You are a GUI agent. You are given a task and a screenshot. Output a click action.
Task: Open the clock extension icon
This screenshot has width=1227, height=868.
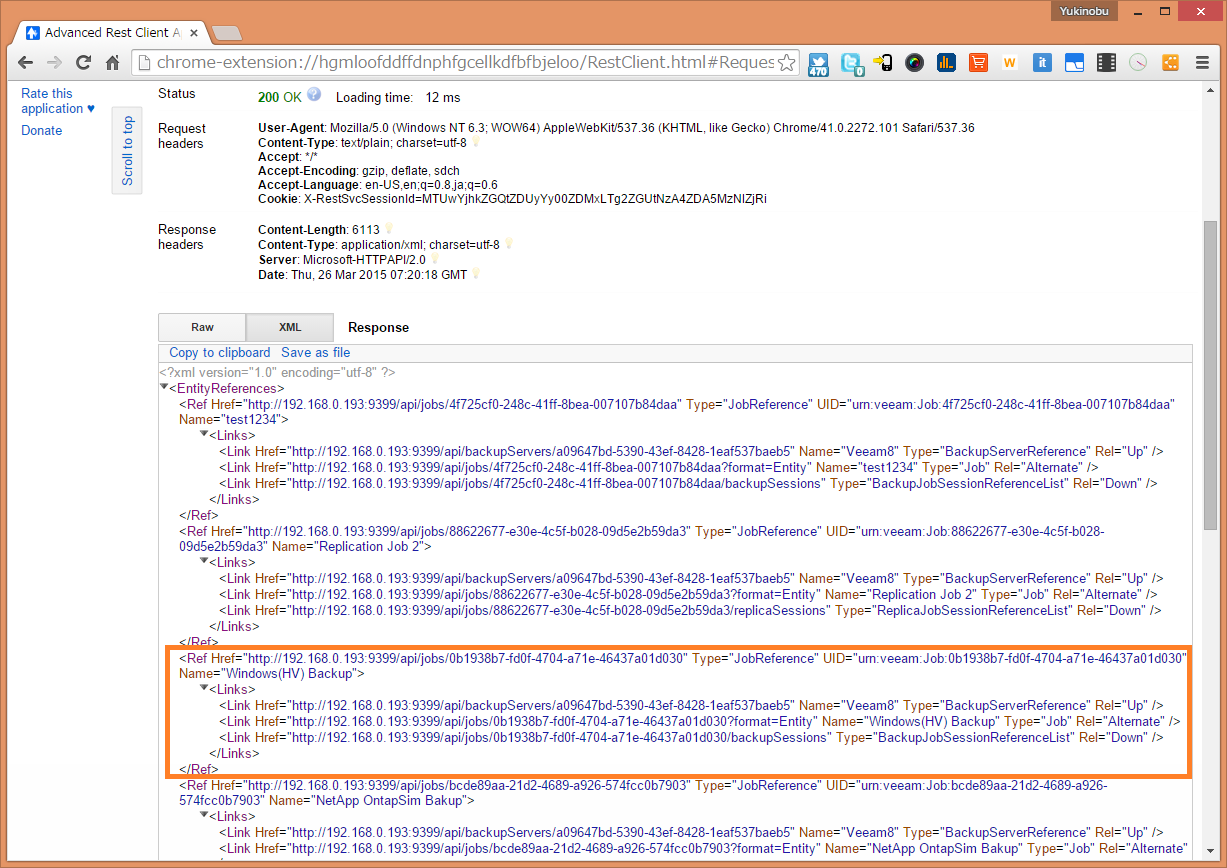[1138, 63]
